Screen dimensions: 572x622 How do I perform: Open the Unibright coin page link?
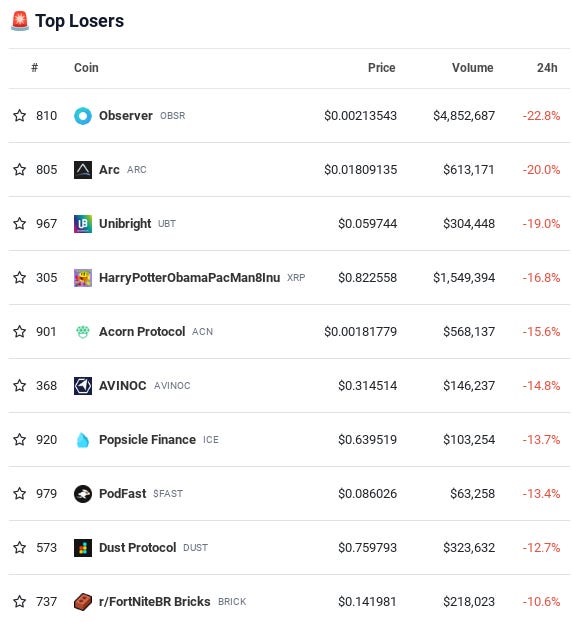pyautogui.click(x=125, y=224)
